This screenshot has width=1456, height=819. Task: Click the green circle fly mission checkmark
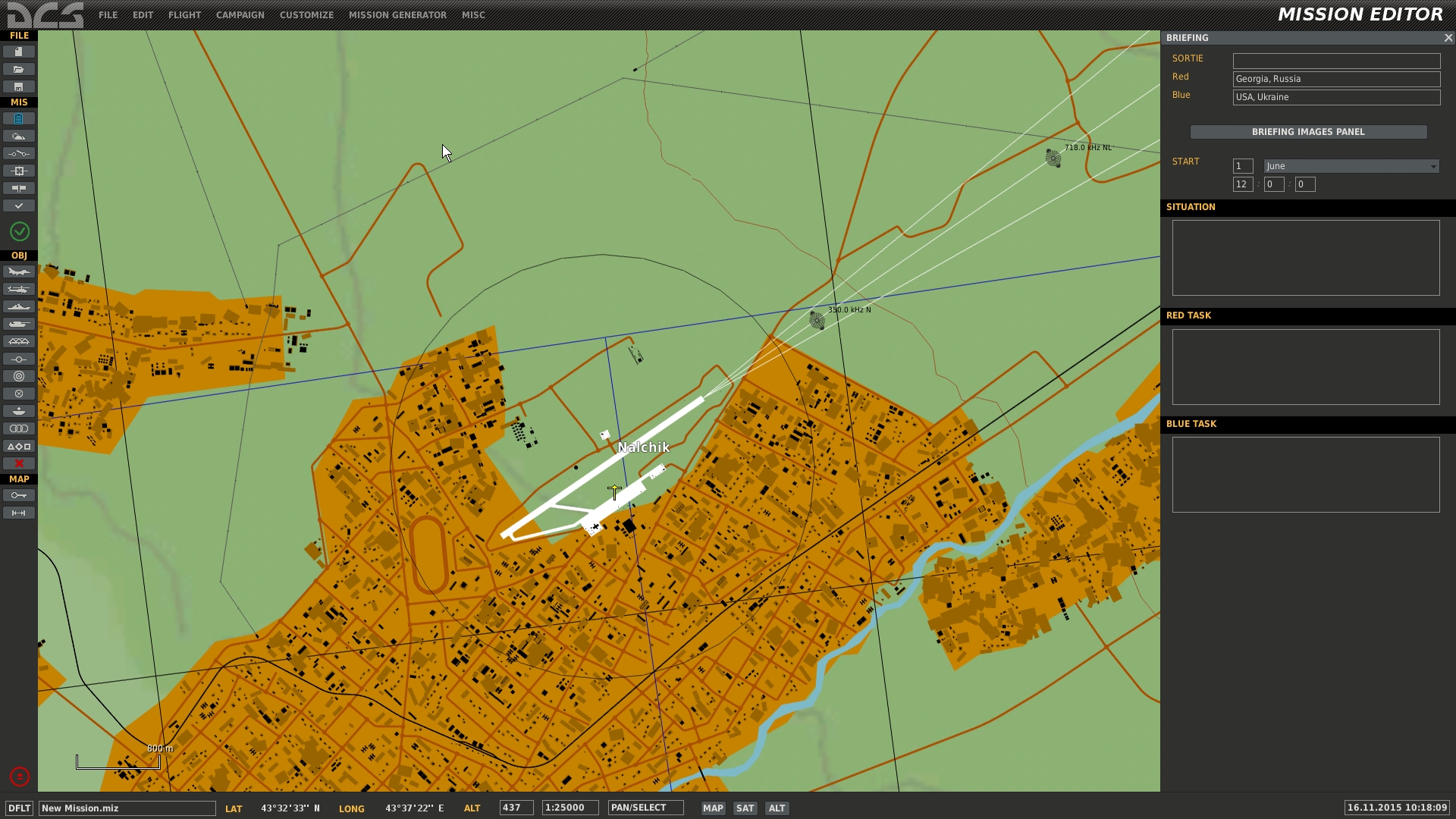(20, 231)
